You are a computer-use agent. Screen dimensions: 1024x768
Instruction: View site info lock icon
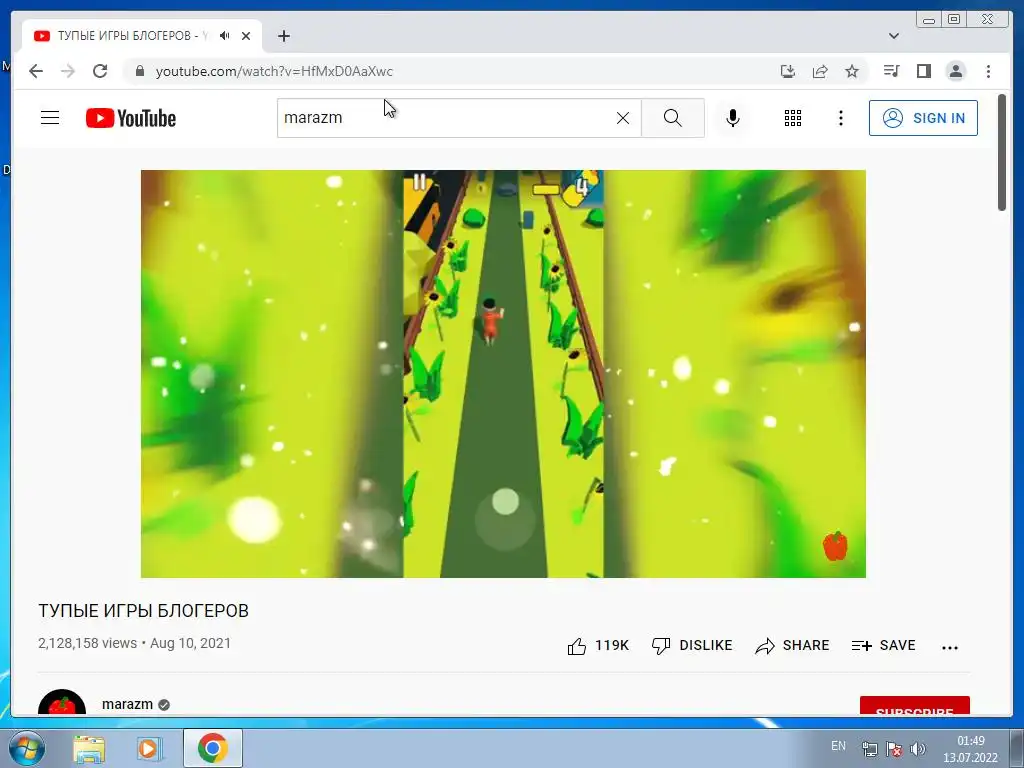[x=139, y=71]
